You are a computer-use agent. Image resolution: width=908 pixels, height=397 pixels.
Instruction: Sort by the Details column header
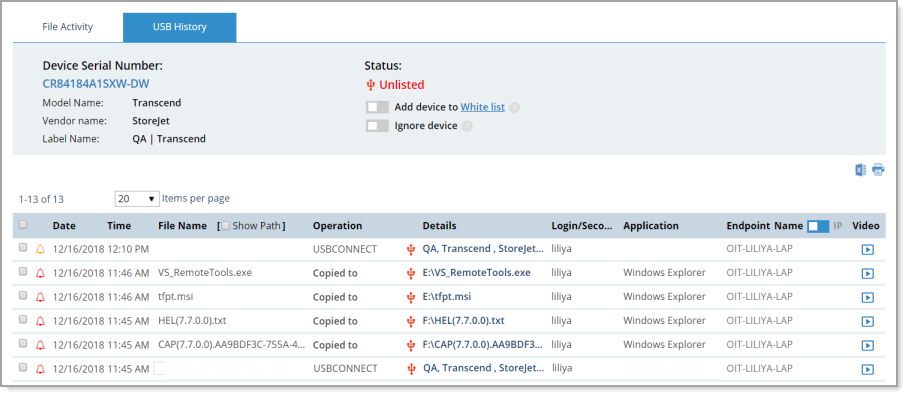[439, 226]
